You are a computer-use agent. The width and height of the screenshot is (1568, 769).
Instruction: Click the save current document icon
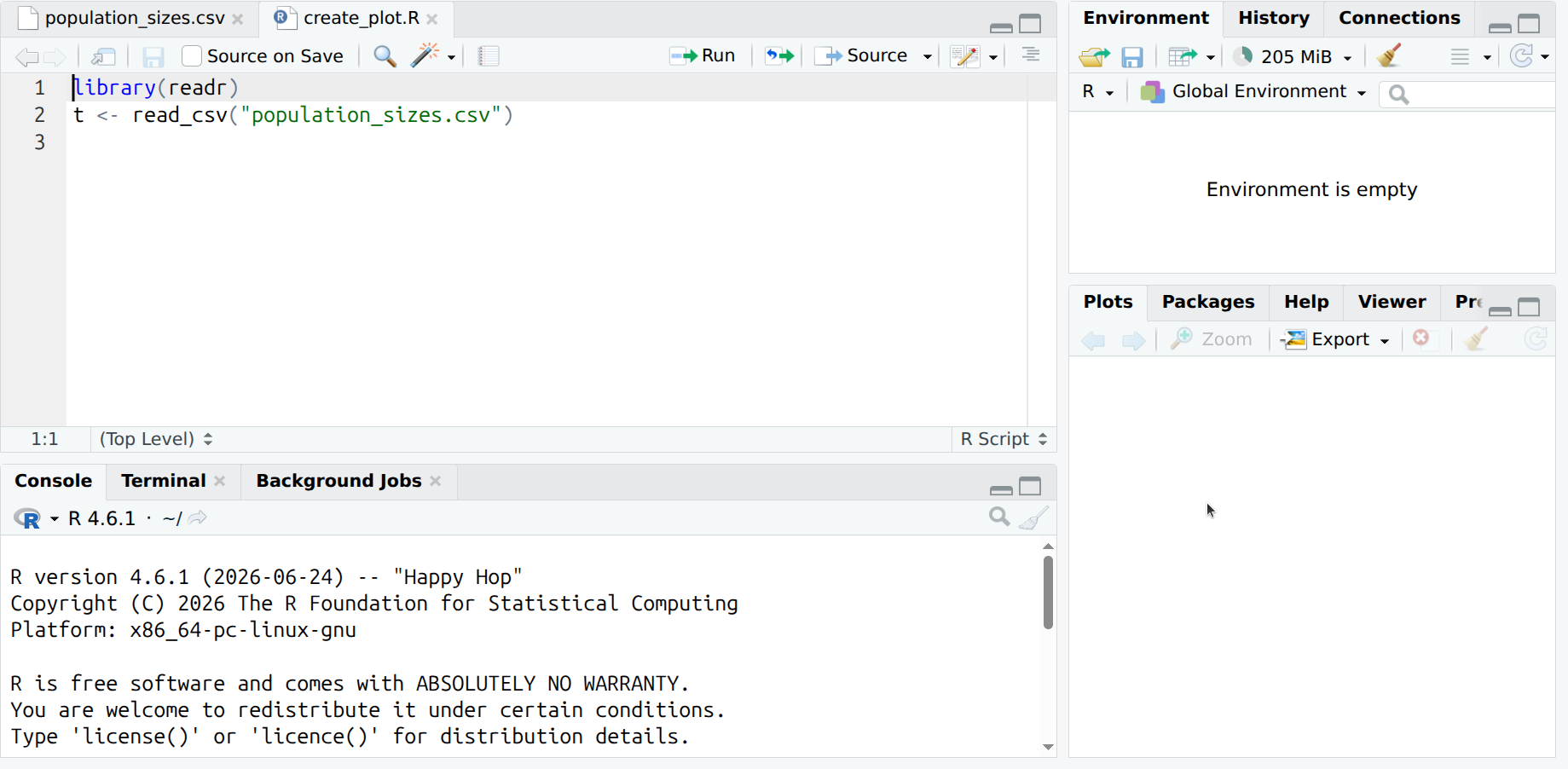(153, 56)
